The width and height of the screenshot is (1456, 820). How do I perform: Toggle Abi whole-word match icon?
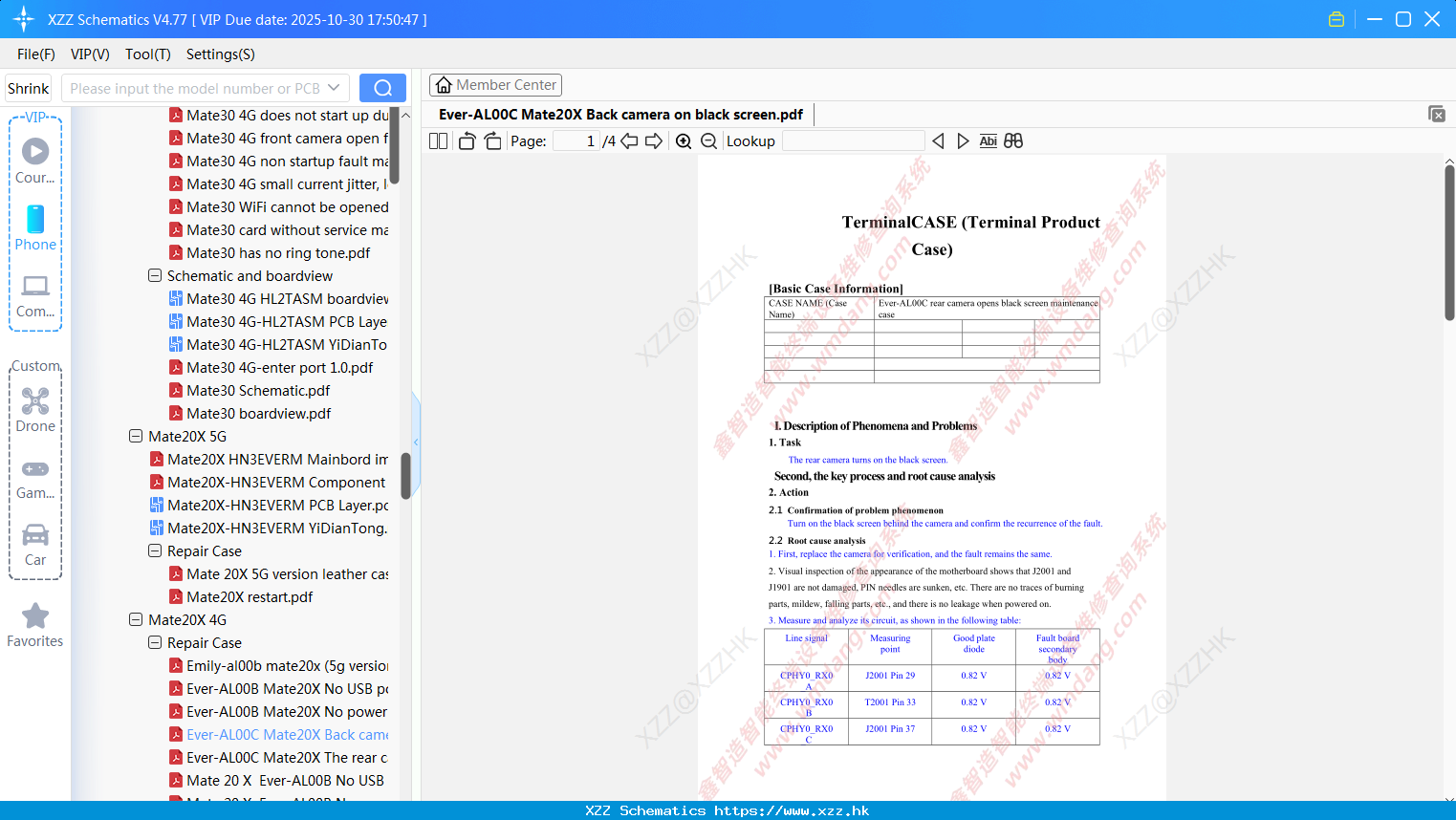(x=989, y=140)
